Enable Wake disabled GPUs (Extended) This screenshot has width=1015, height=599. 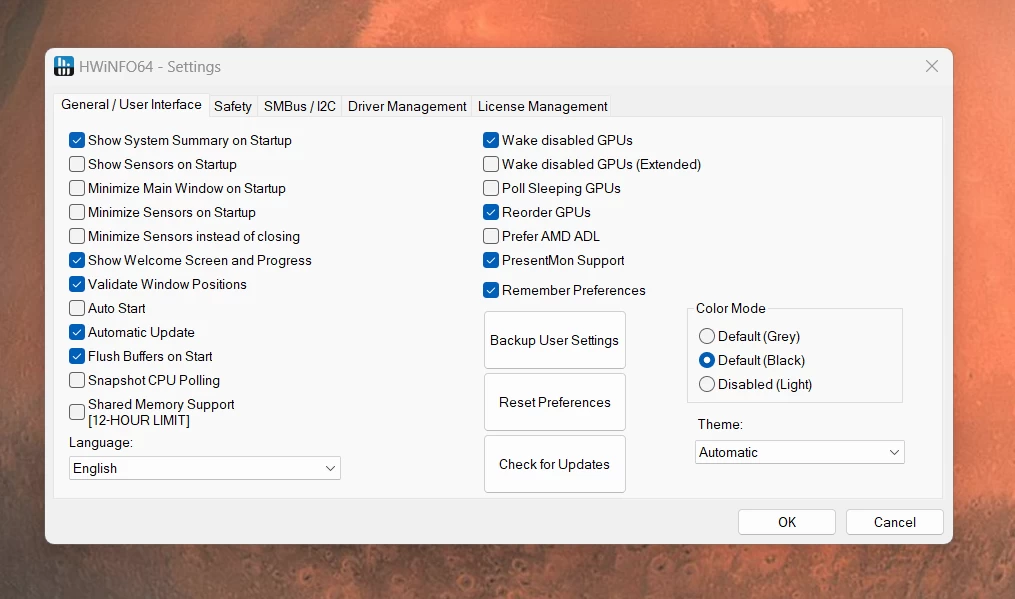click(x=491, y=164)
